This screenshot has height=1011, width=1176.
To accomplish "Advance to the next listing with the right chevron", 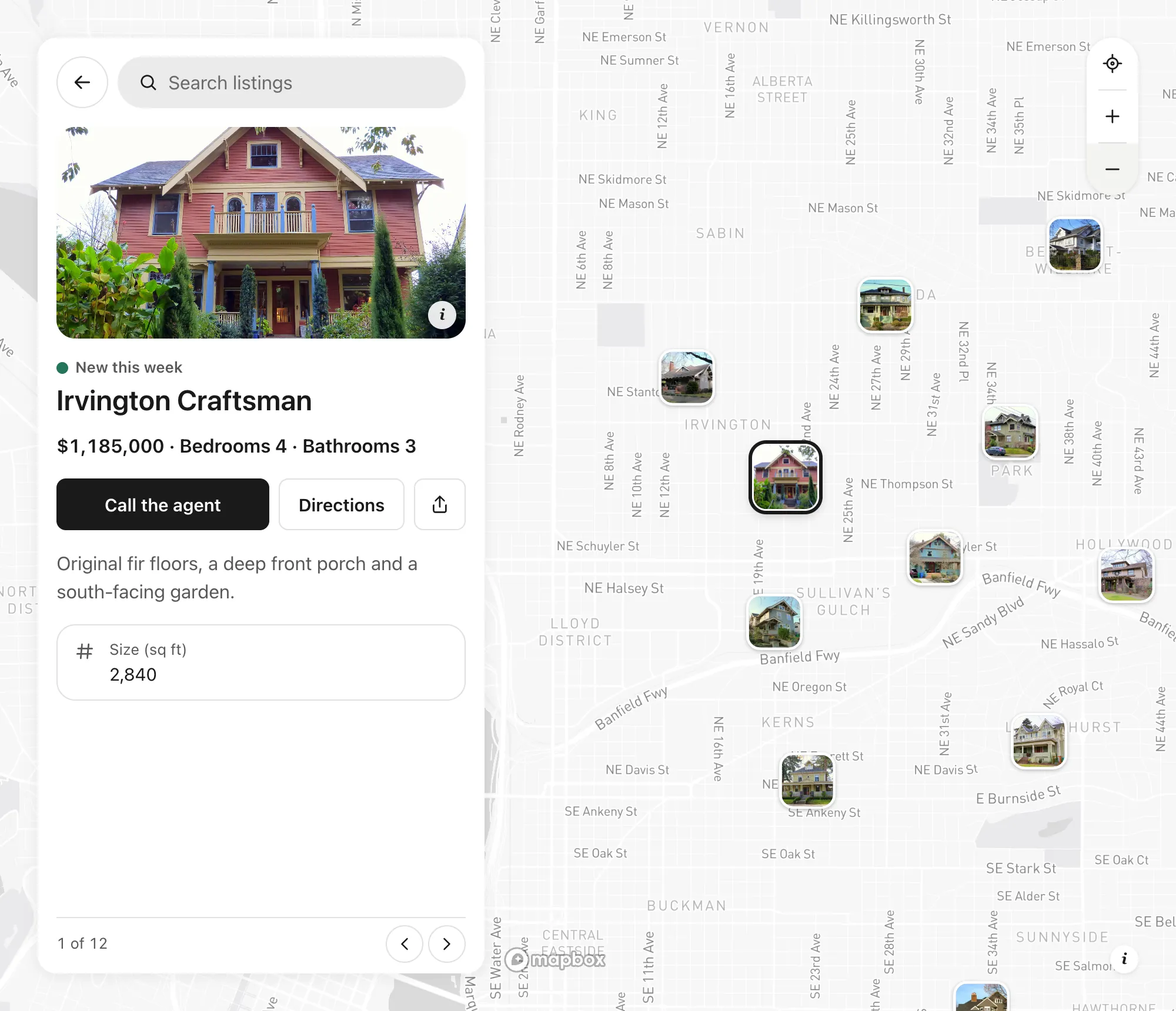I will pyautogui.click(x=447, y=944).
